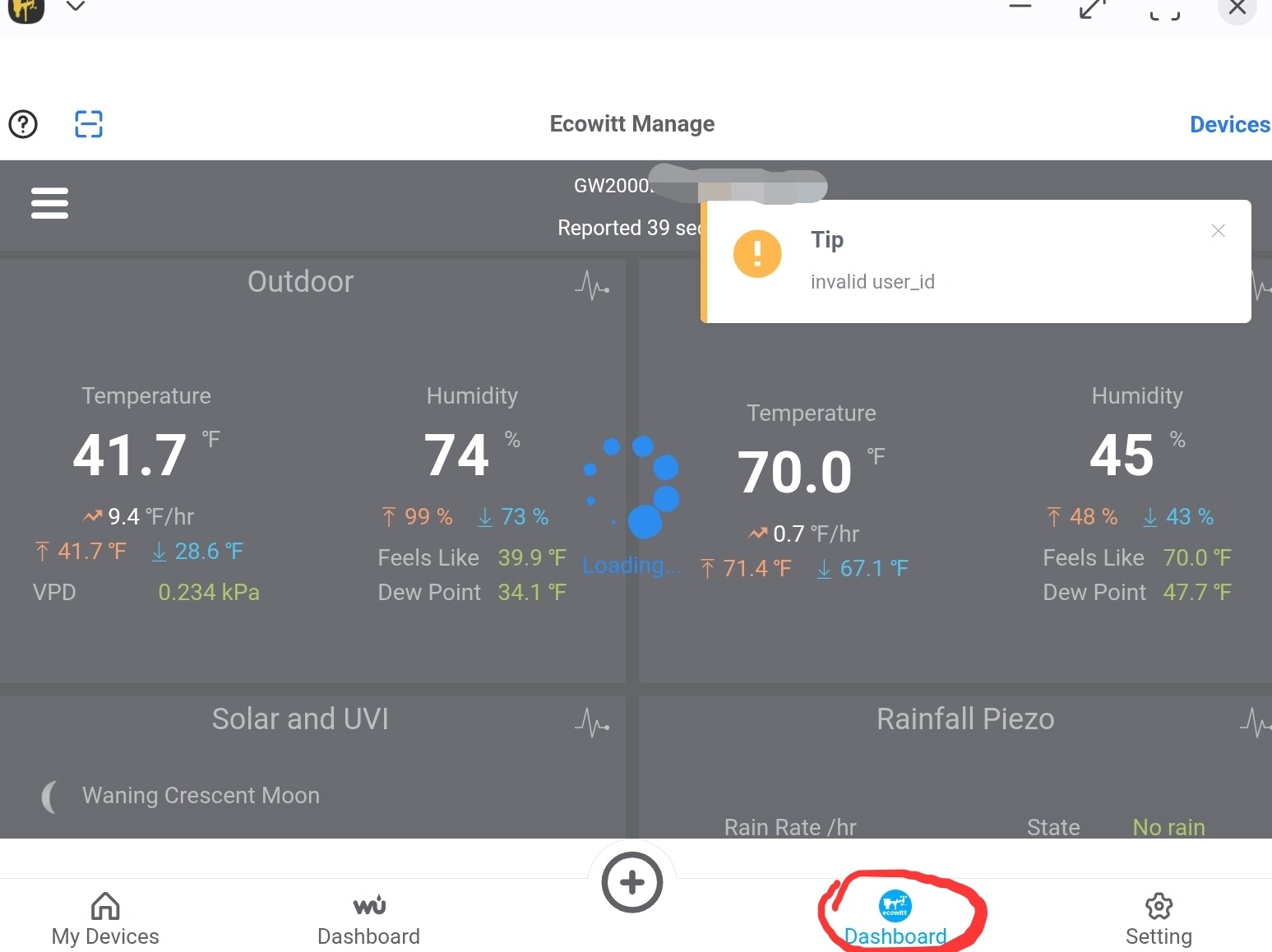1272x952 pixels.
Task: Open the Rainfall Piezo graph icon
Action: (x=1255, y=723)
